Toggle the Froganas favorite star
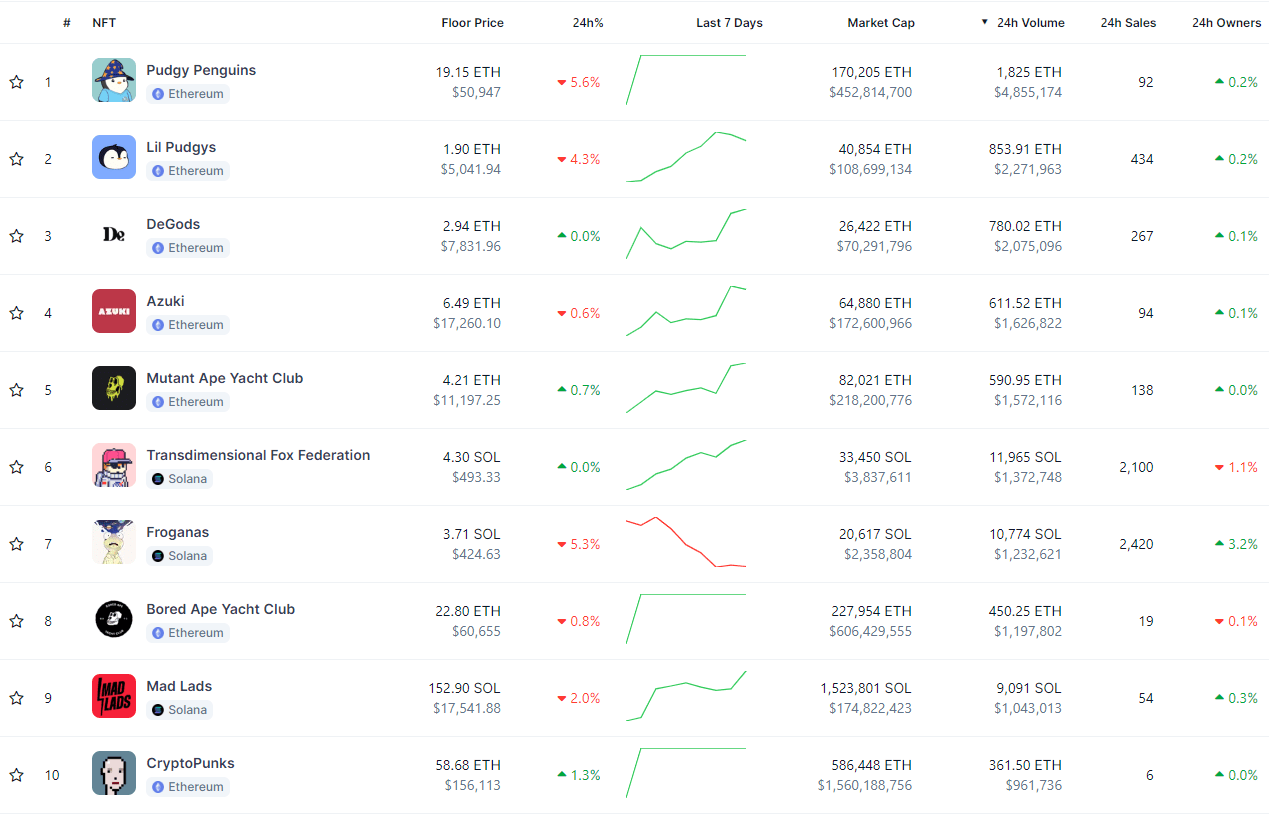Screen dimensions: 1274x814 (x=16, y=544)
